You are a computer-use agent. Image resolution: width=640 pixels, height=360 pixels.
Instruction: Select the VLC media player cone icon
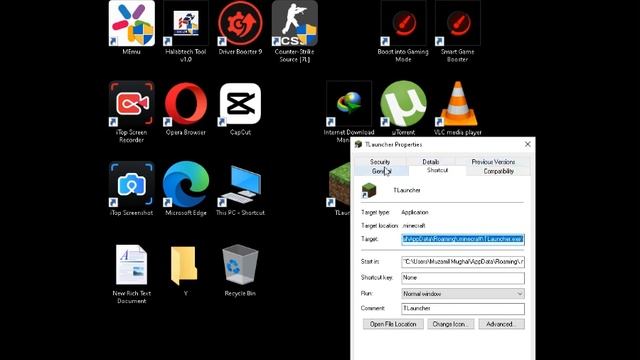[457, 104]
